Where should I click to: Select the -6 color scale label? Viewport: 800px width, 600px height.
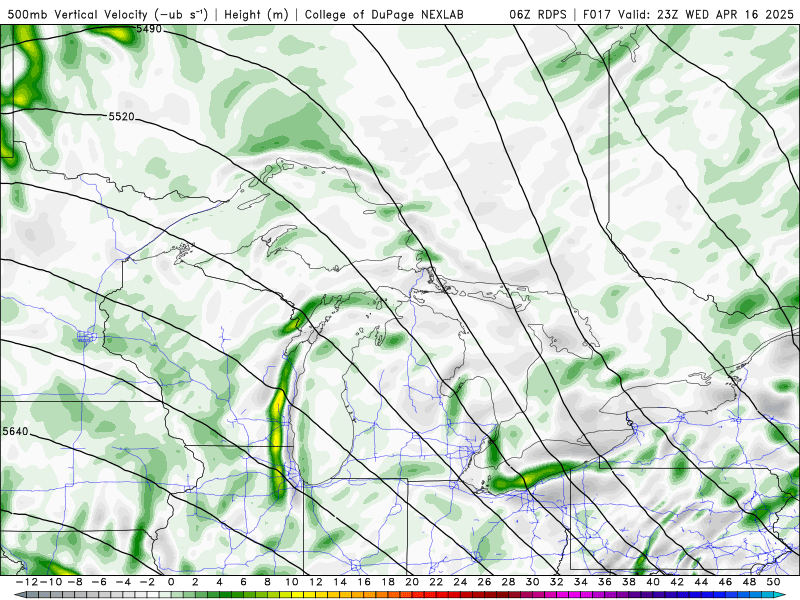coord(98,582)
